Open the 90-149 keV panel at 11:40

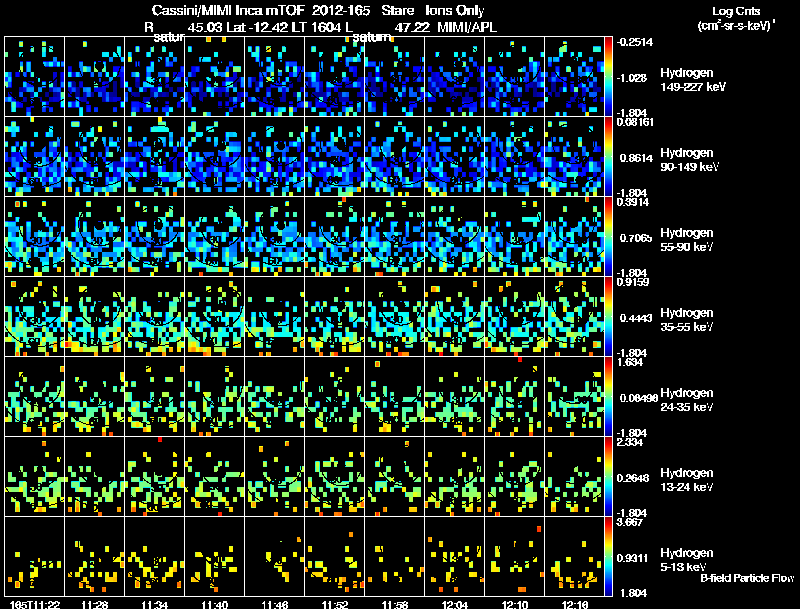(x=215, y=157)
